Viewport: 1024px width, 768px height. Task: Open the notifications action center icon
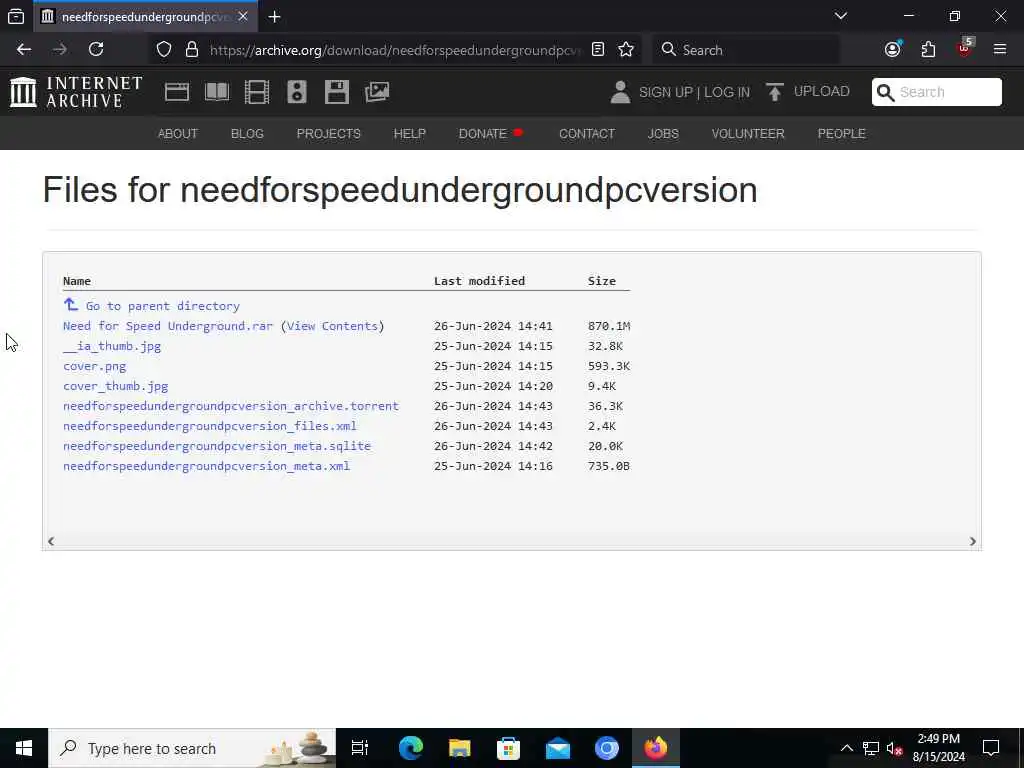tap(991, 748)
